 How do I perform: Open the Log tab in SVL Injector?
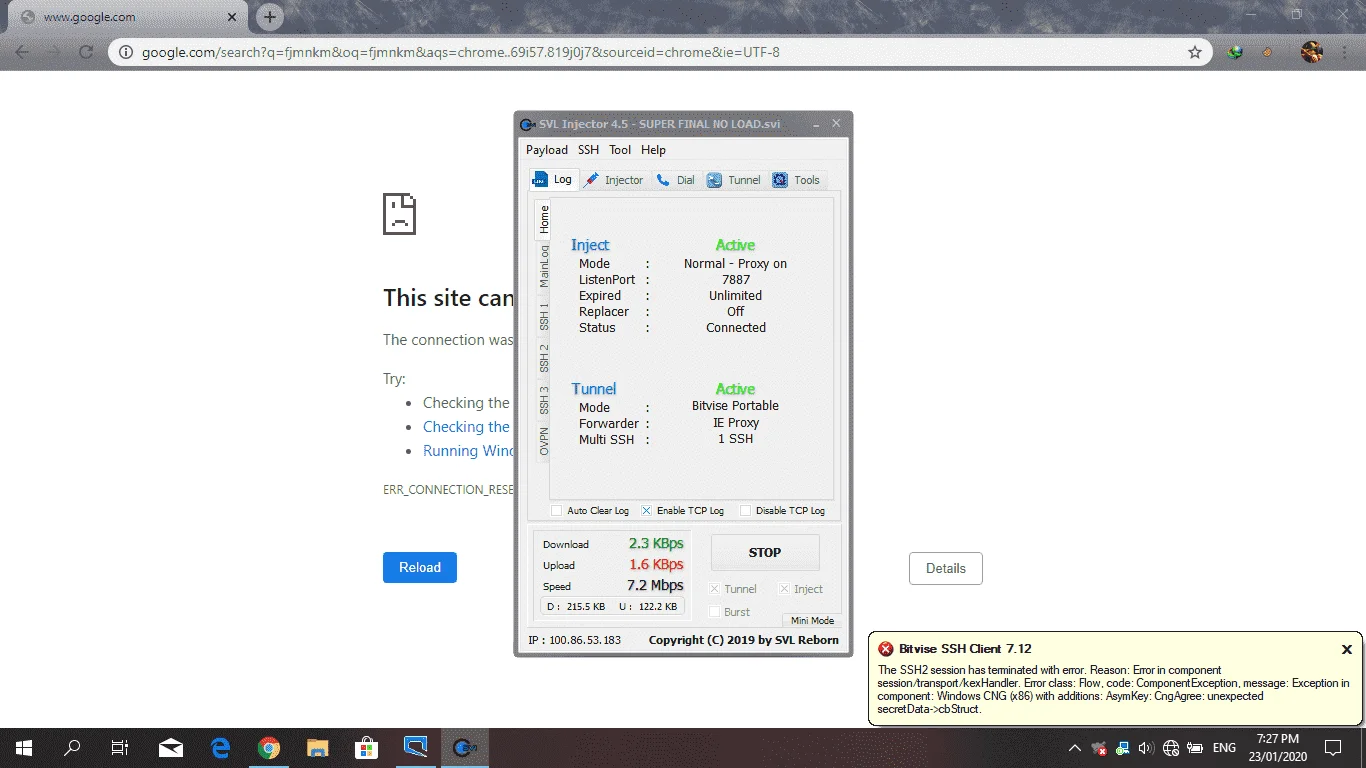(x=552, y=180)
